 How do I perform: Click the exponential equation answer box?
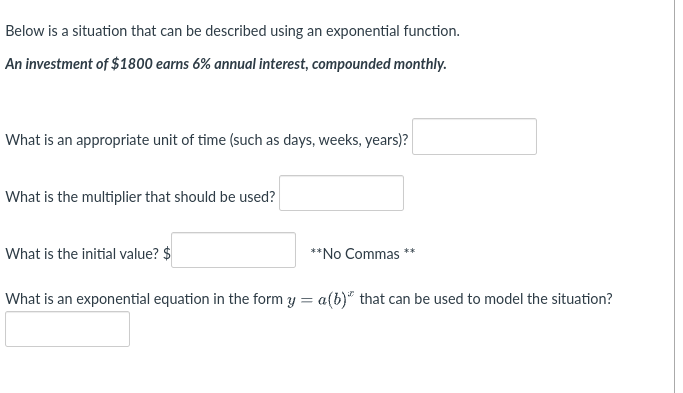tap(68, 329)
